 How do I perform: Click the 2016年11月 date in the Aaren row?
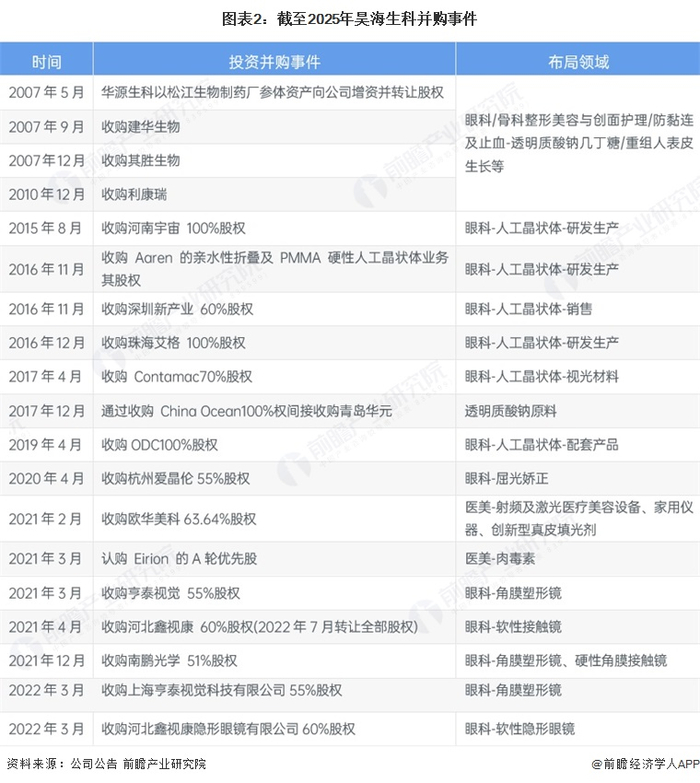coord(46,269)
